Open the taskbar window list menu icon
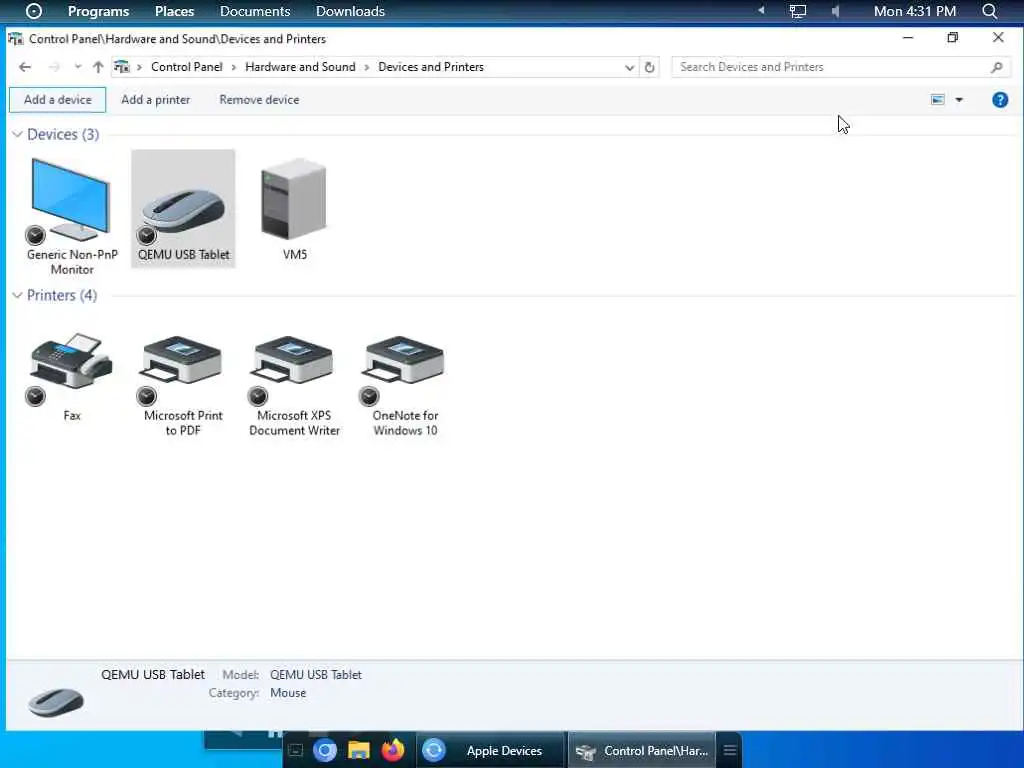This screenshot has height=768, width=1024. (730, 750)
